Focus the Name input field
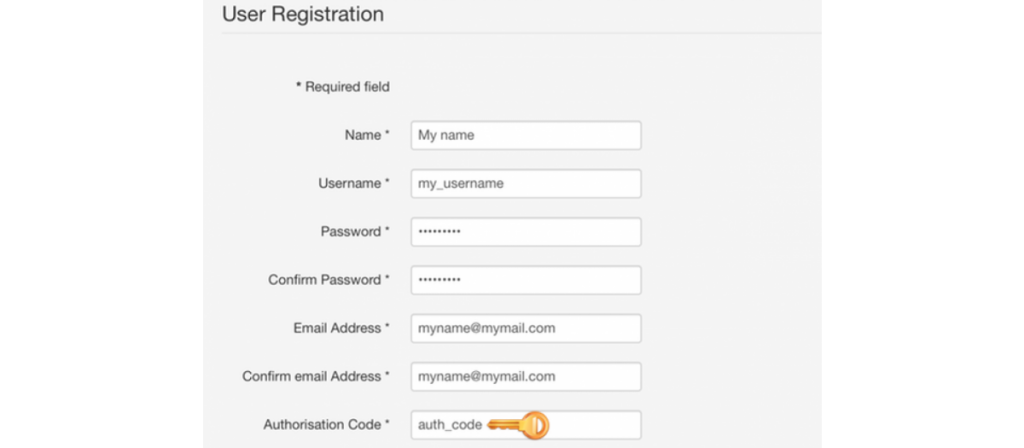 [526, 135]
